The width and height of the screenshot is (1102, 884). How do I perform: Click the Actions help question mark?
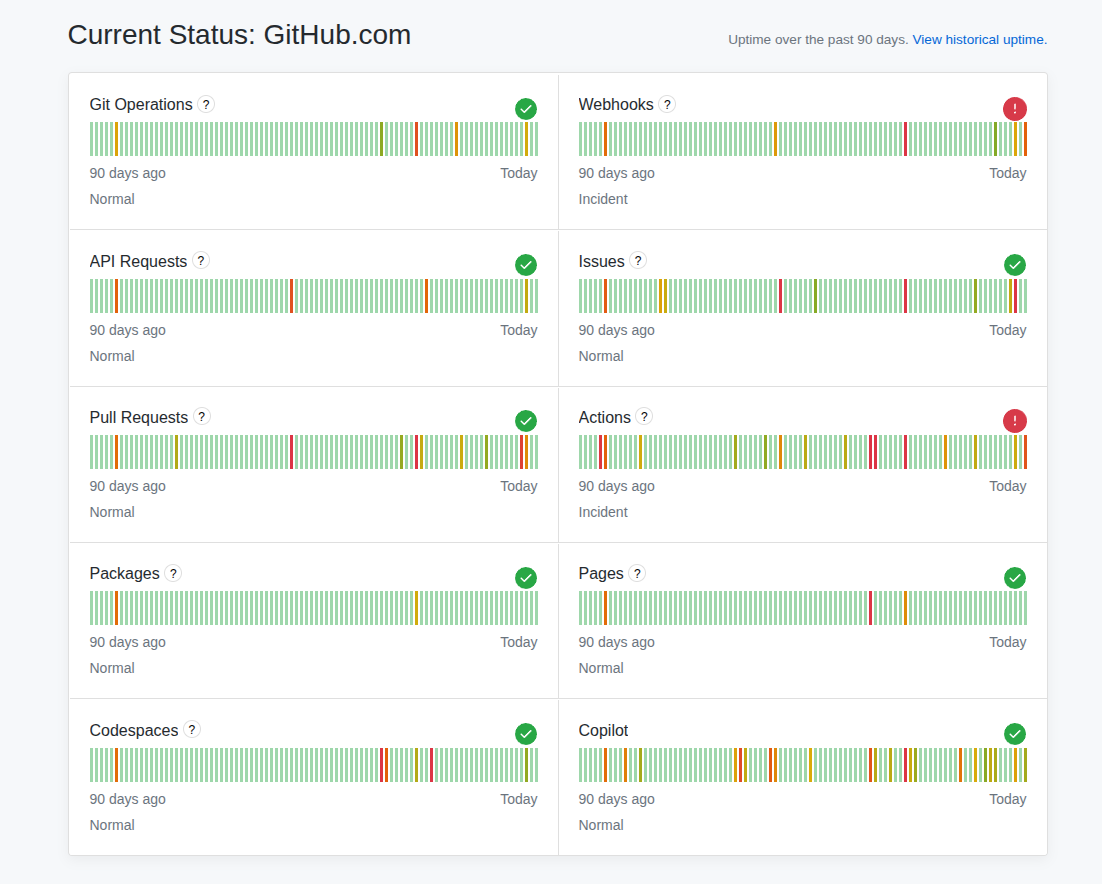pyautogui.click(x=644, y=417)
